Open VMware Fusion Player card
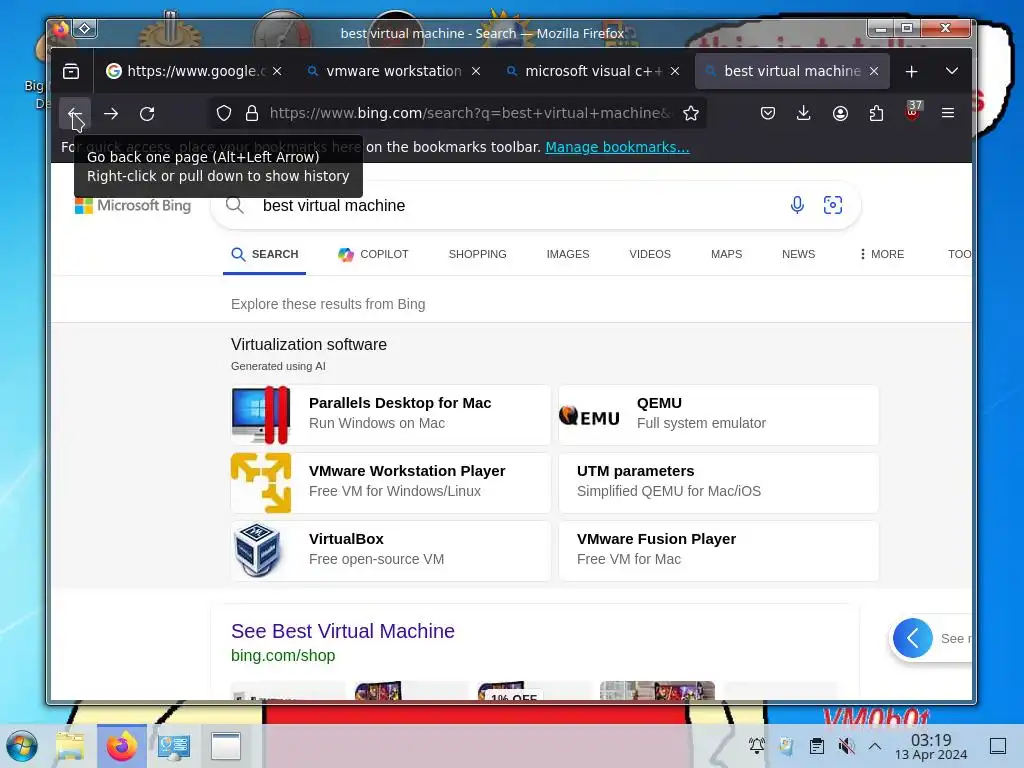The height and width of the screenshot is (768, 1024). (718, 551)
